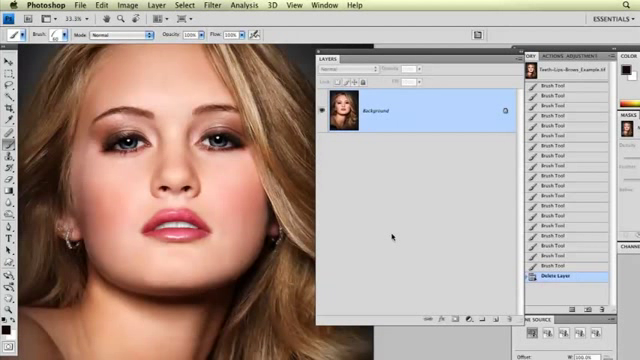Click the History panel trash icon
Screen dimensions: 640x360
[602, 309]
